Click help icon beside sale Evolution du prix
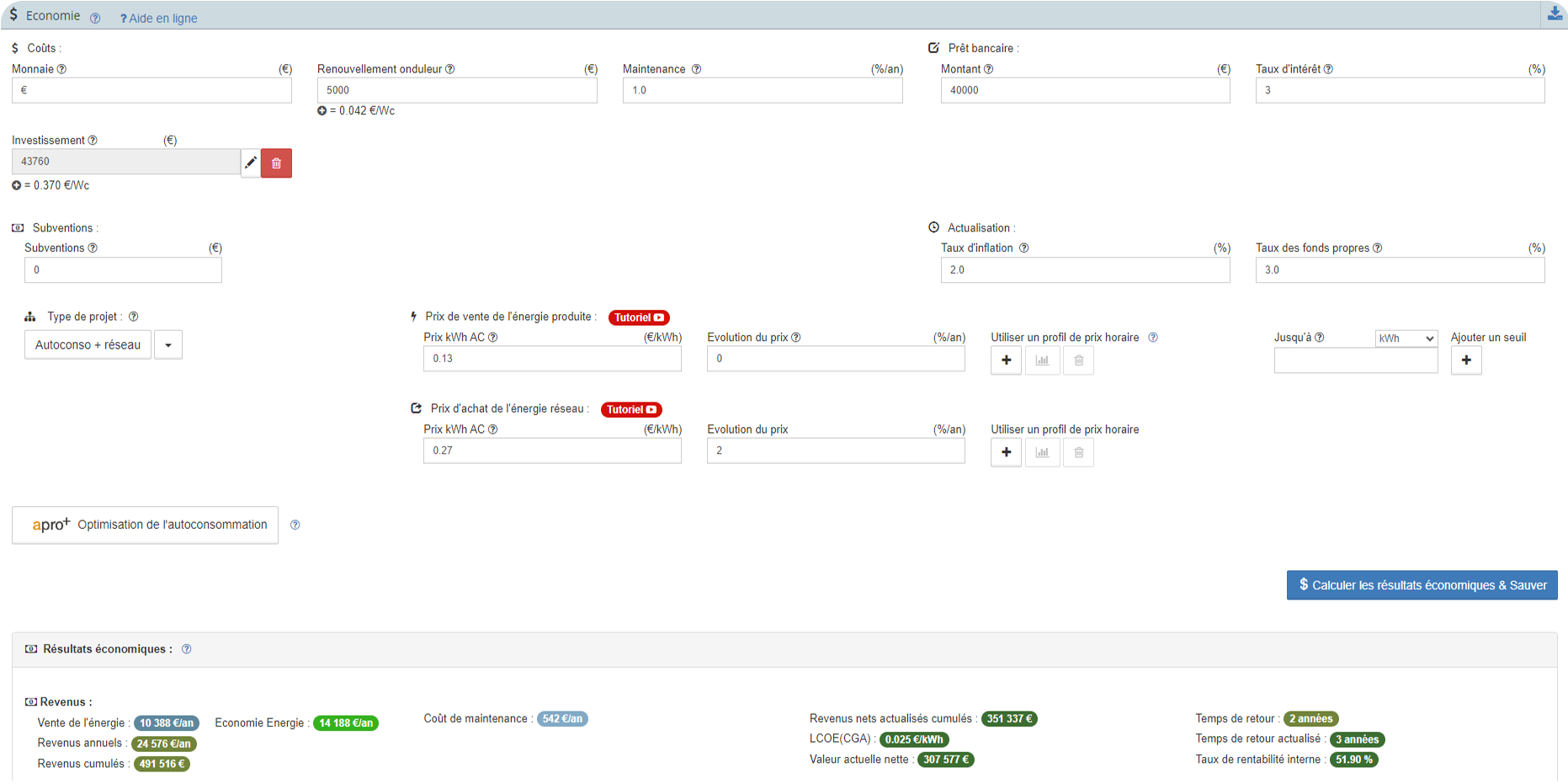Viewport: 1568px width, 784px height. coord(795,337)
